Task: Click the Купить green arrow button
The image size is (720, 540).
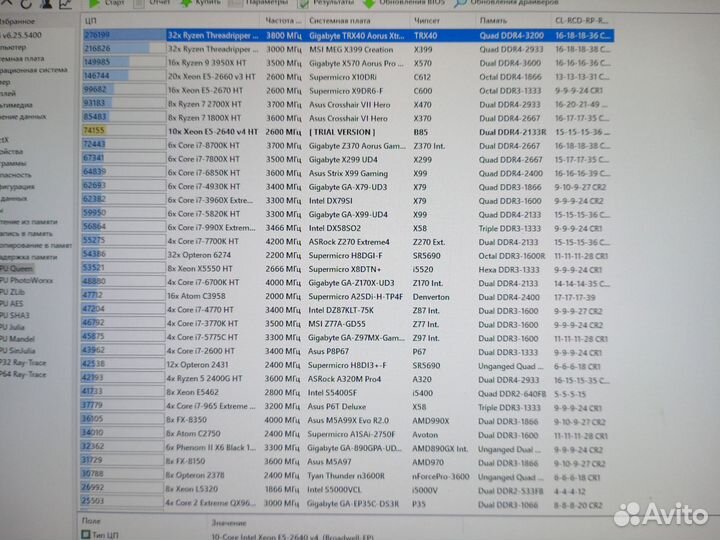Action: click(200, 3)
